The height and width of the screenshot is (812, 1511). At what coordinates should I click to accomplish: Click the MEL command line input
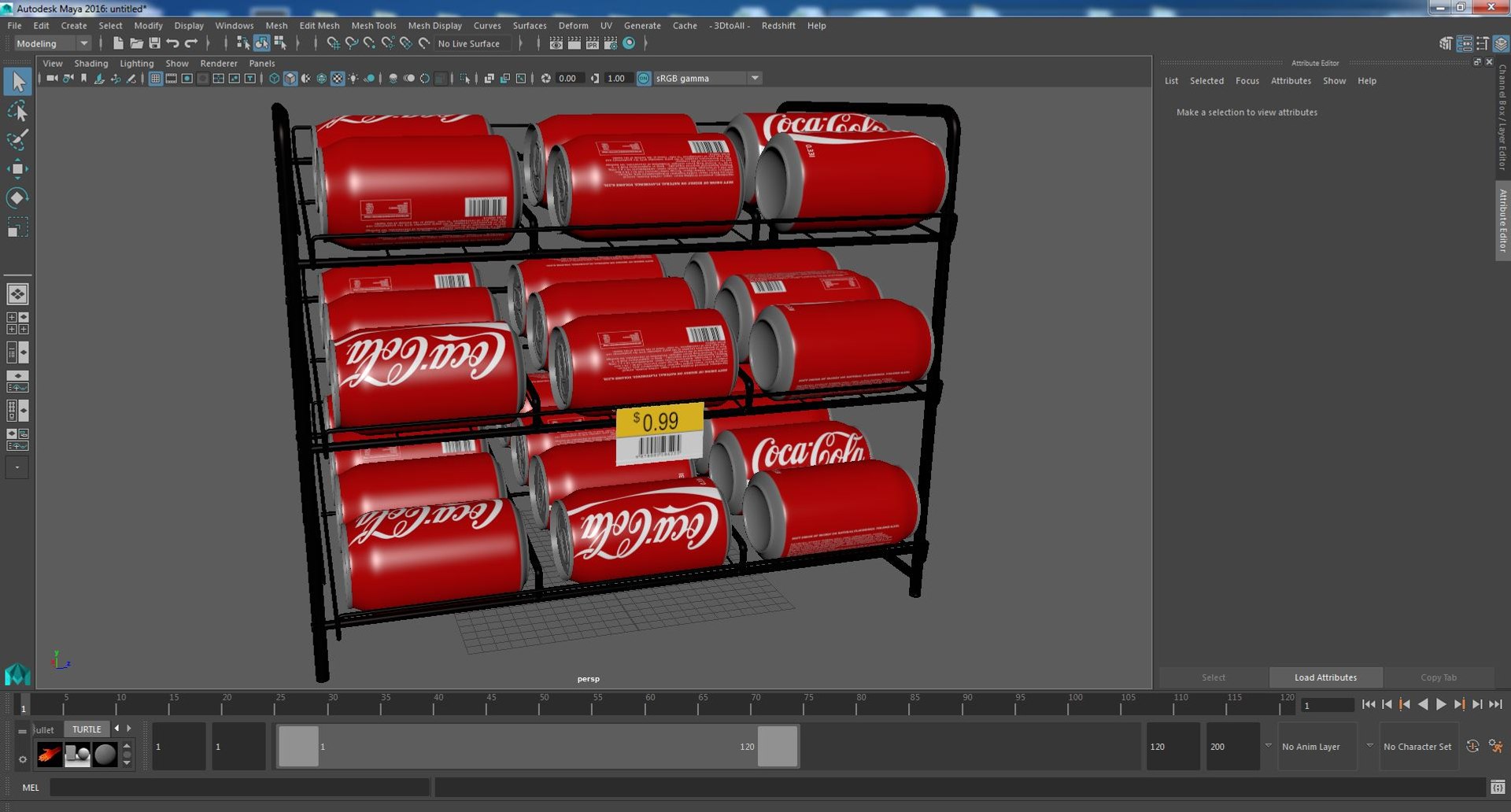pyautogui.click(x=240, y=787)
